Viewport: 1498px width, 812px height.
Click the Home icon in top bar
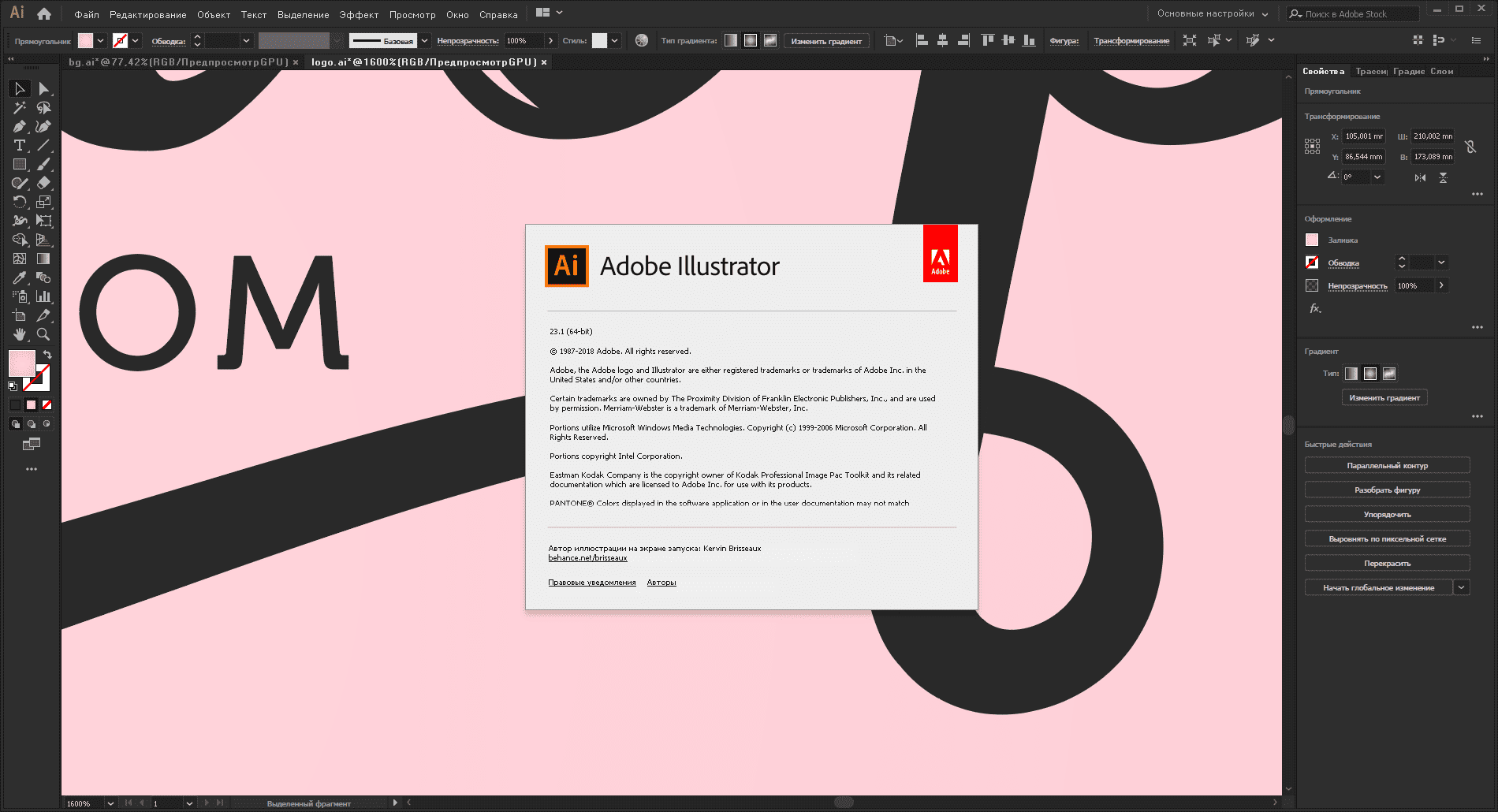44,13
